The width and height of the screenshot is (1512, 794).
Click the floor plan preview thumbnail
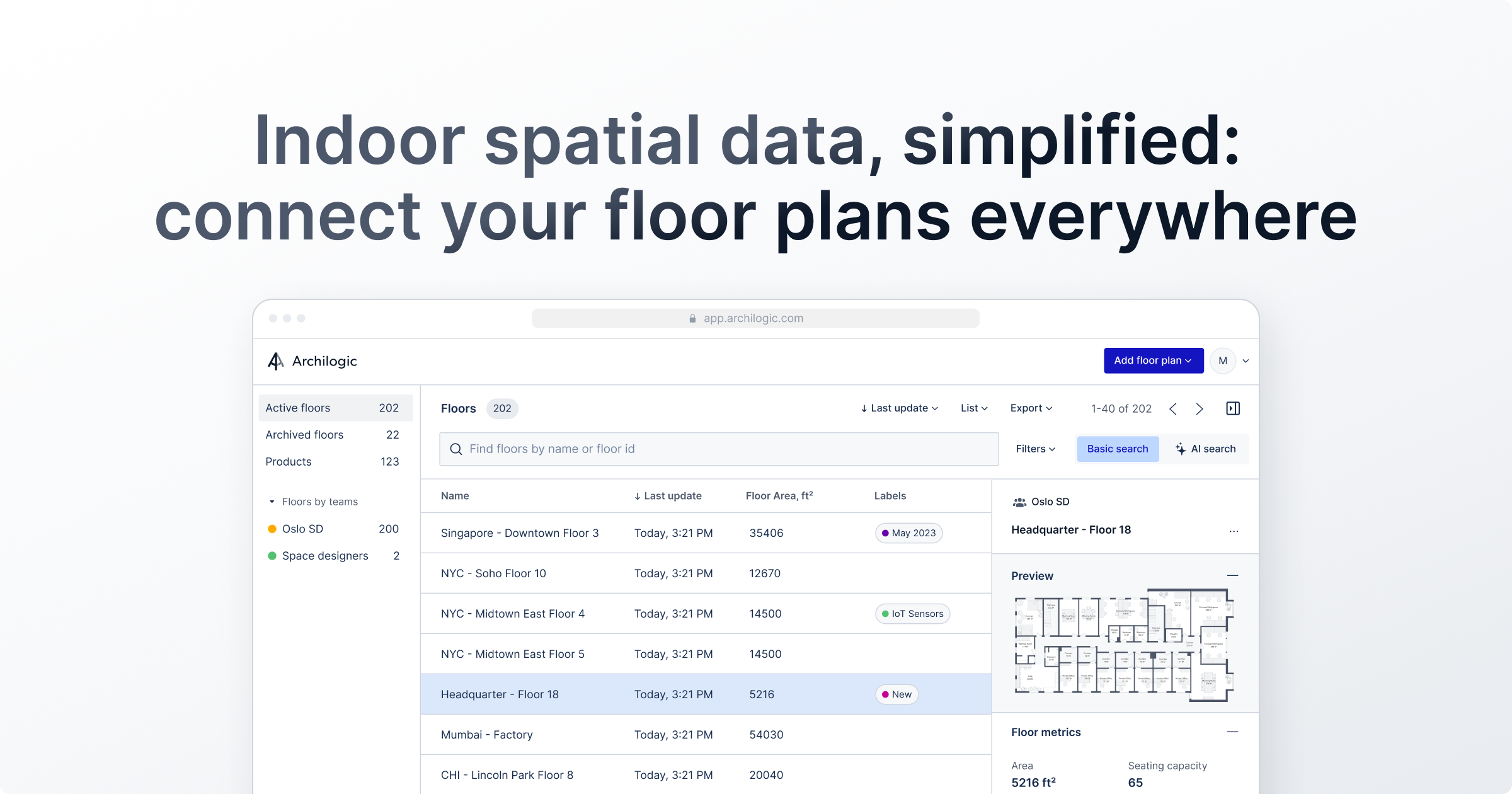(1124, 645)
